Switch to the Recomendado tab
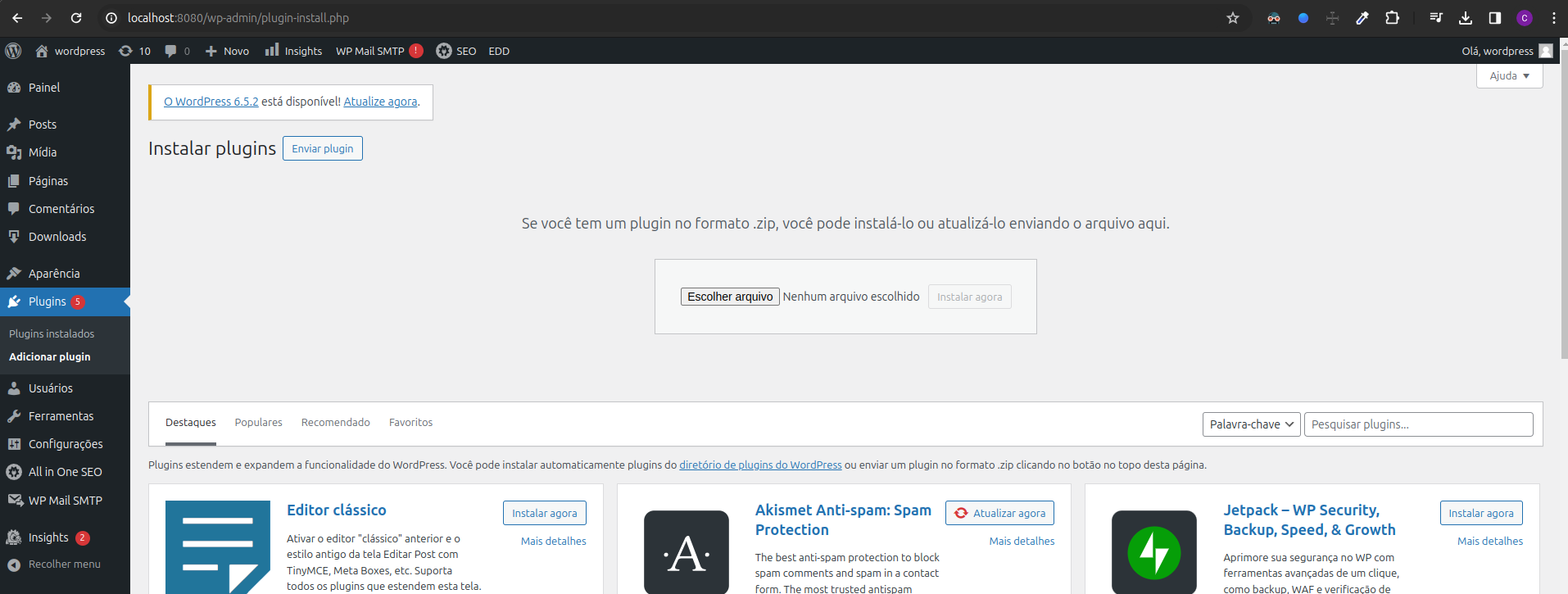The image size is (1568, 594). coord(335,423)
